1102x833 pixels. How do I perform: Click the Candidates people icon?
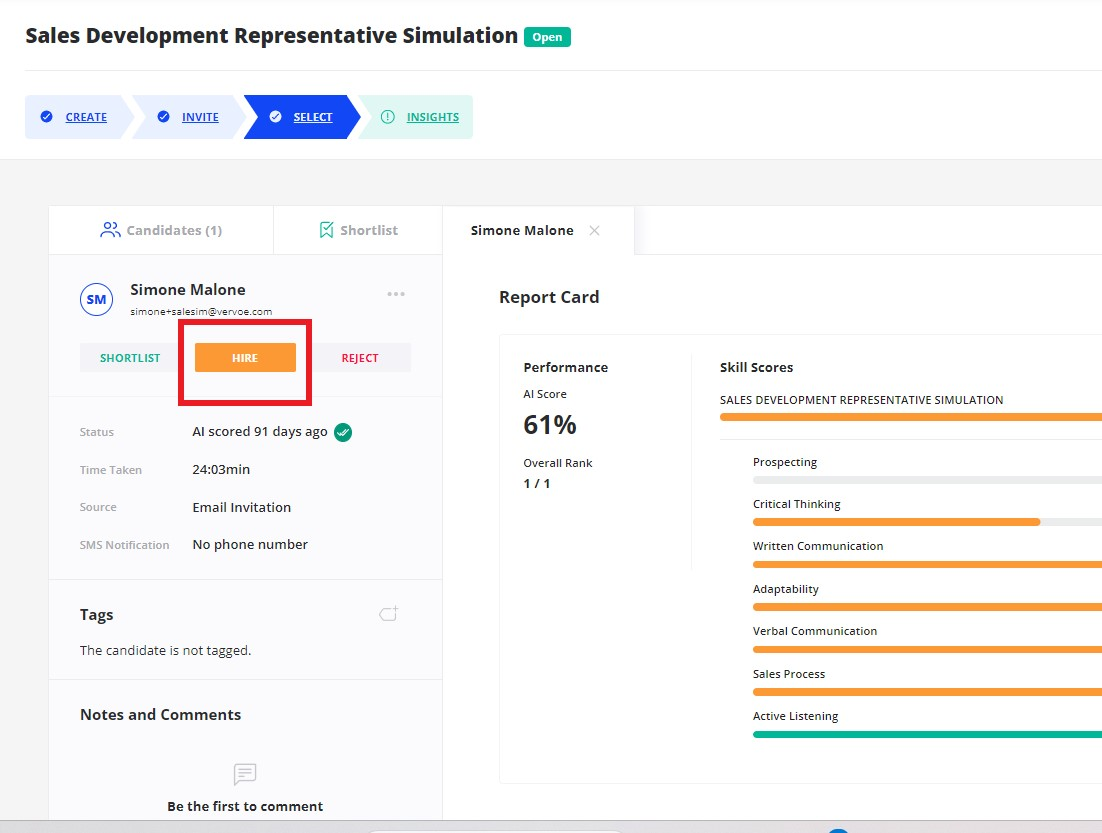(110, 230)
